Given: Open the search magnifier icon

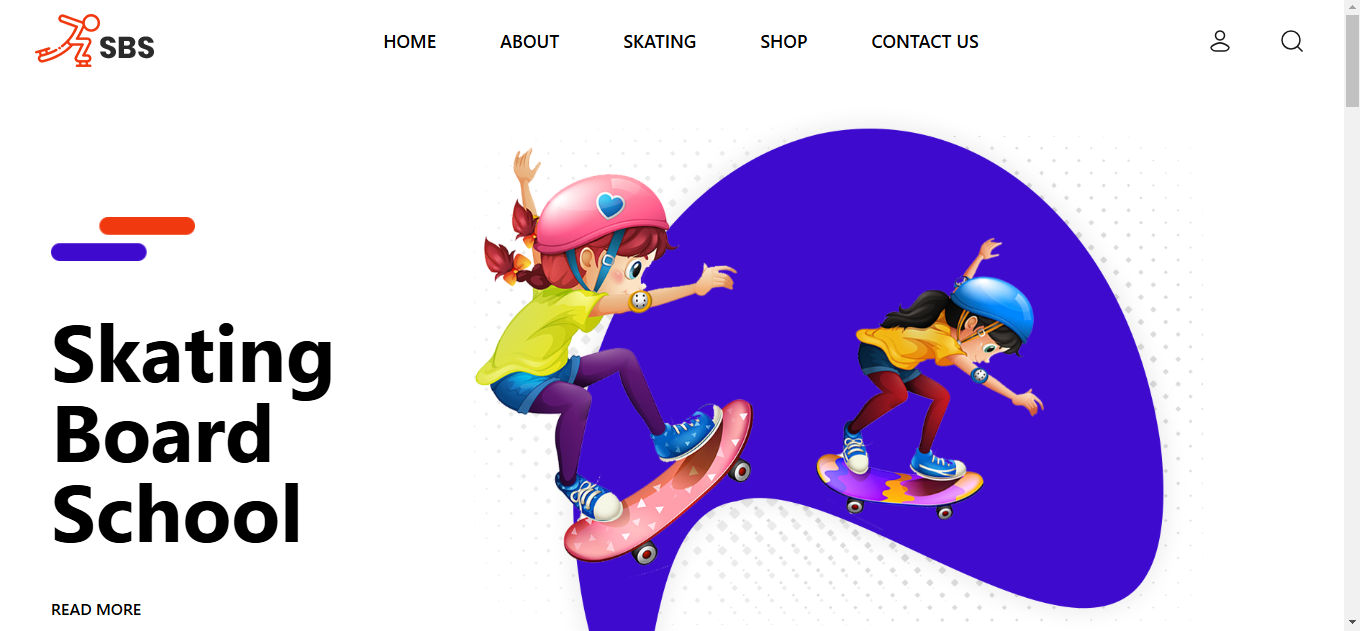Looking at the screenshot, I should [1292, 41].
